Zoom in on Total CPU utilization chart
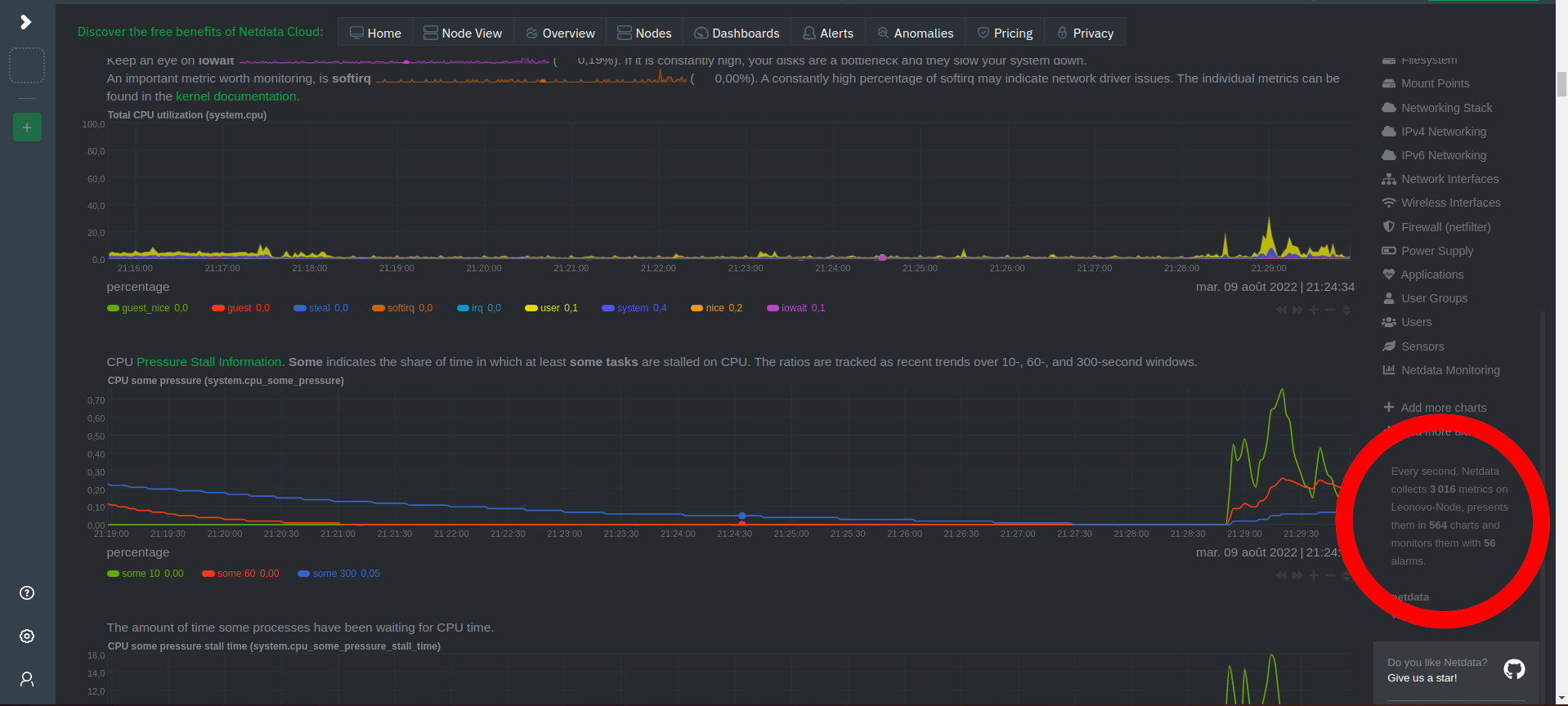The width and height of the screenshot is (1568, 706). click(1314, 310)
